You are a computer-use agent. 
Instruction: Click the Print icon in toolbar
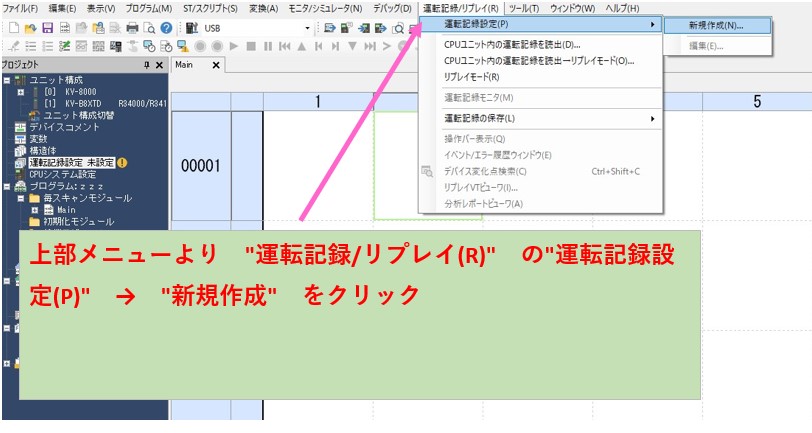(x=133, y=28)
